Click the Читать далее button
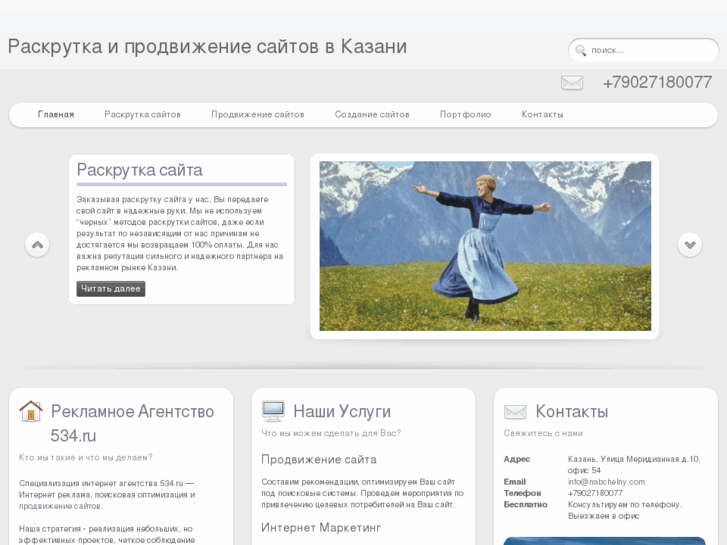The image size is (727, 545). (x=111, y=289)
